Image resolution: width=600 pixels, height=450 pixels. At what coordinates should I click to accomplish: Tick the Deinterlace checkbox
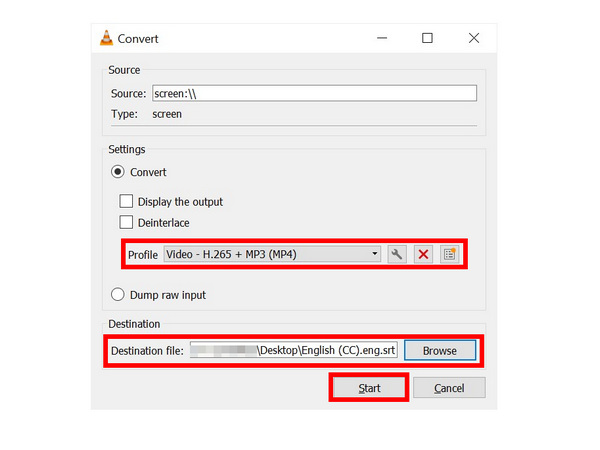(x=126, y=222)
